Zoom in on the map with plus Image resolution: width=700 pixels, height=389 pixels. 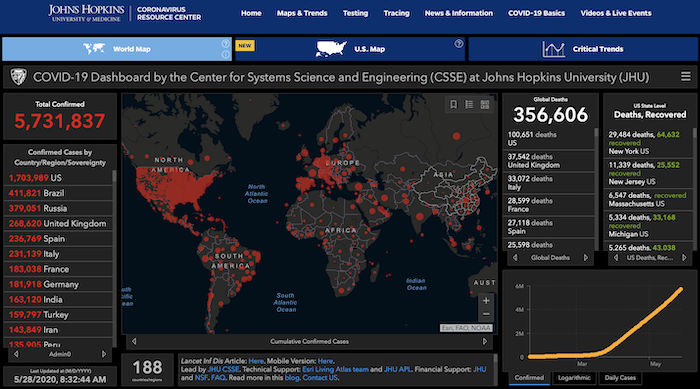[486, 301]
